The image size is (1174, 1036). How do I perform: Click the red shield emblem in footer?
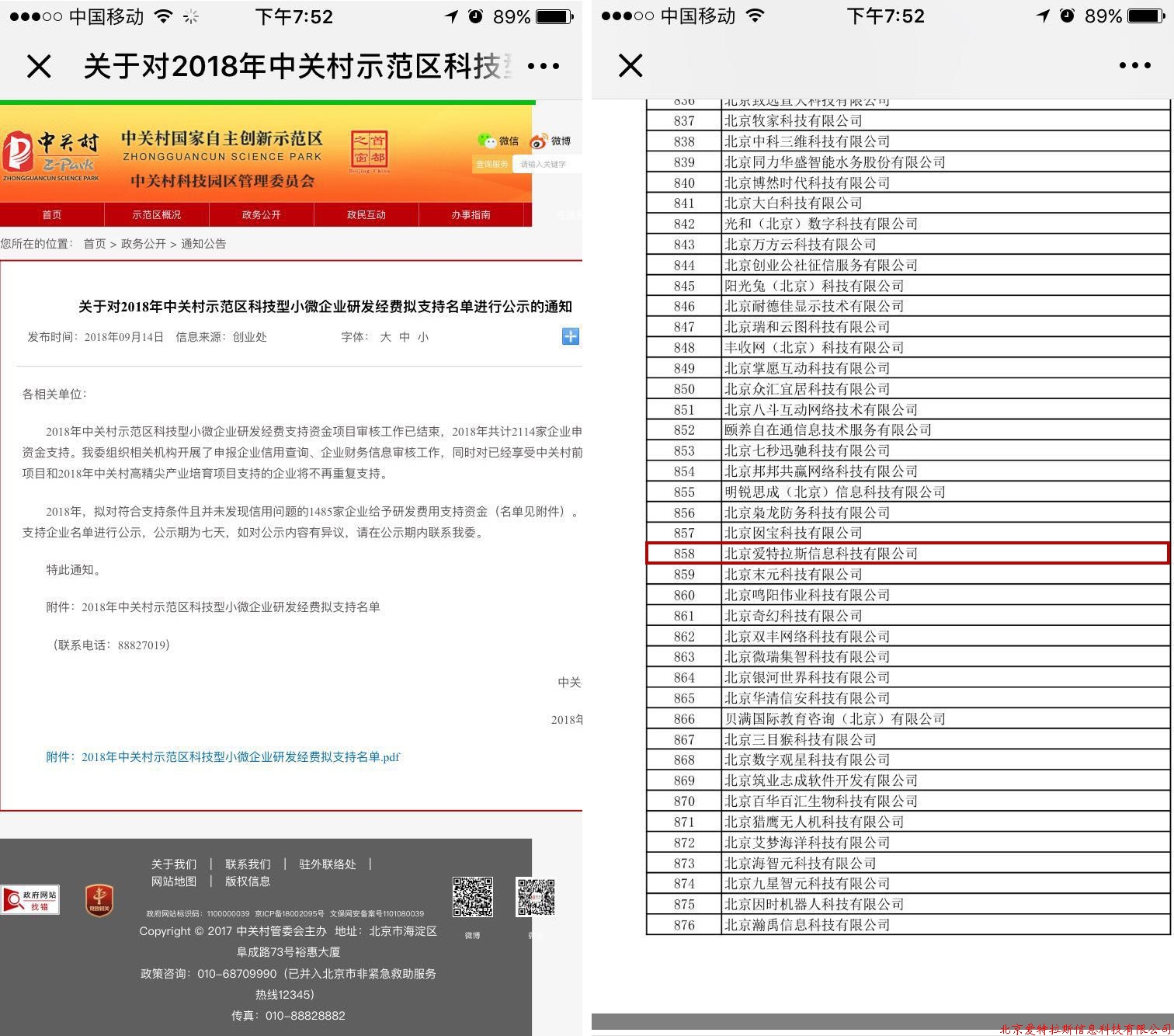tap(99, 900)
